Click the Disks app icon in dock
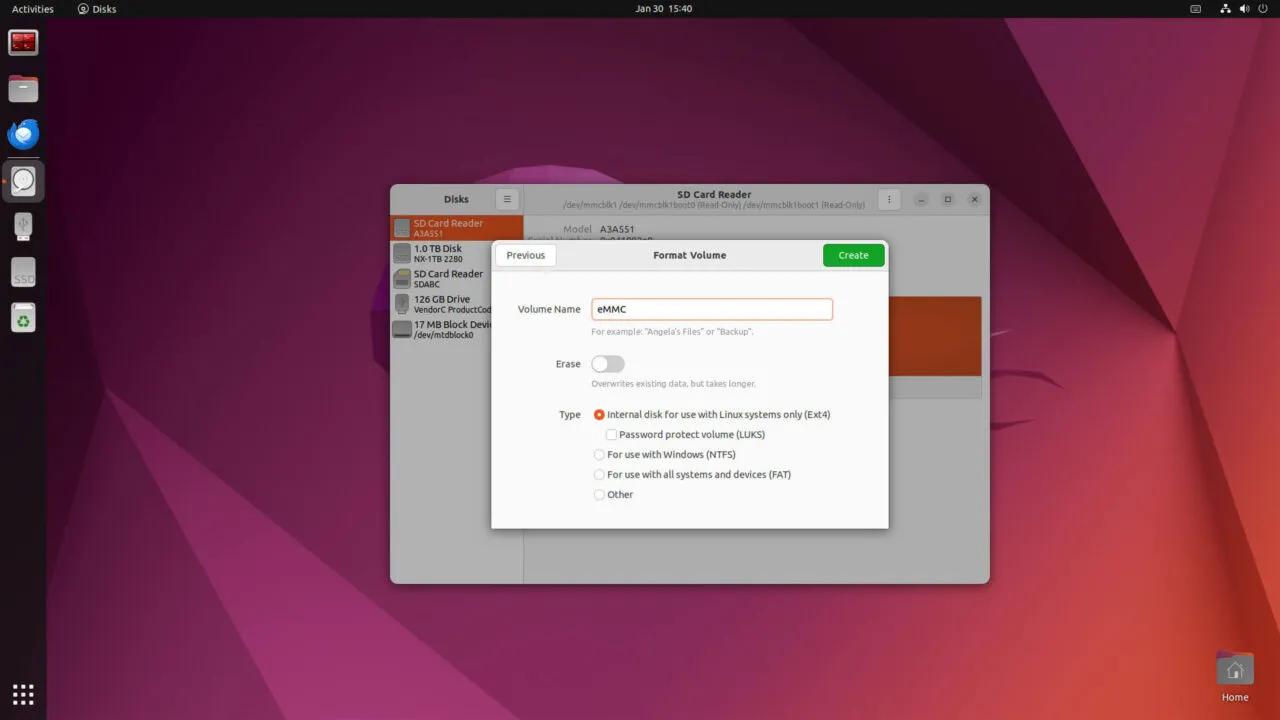This screenshot has height=720, width=1280. coord(23,181)
